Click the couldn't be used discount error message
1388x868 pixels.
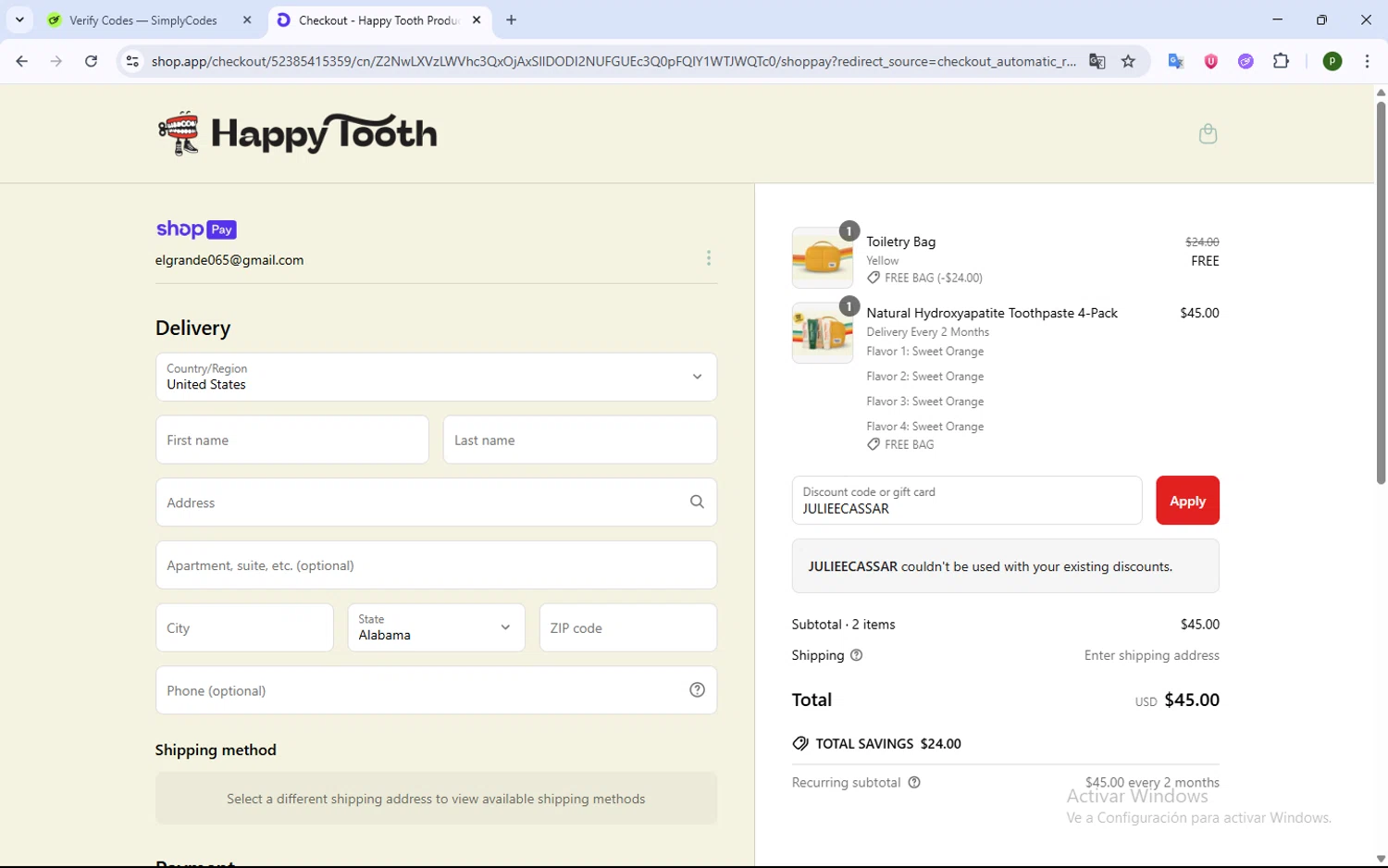tap(1006, 566)
